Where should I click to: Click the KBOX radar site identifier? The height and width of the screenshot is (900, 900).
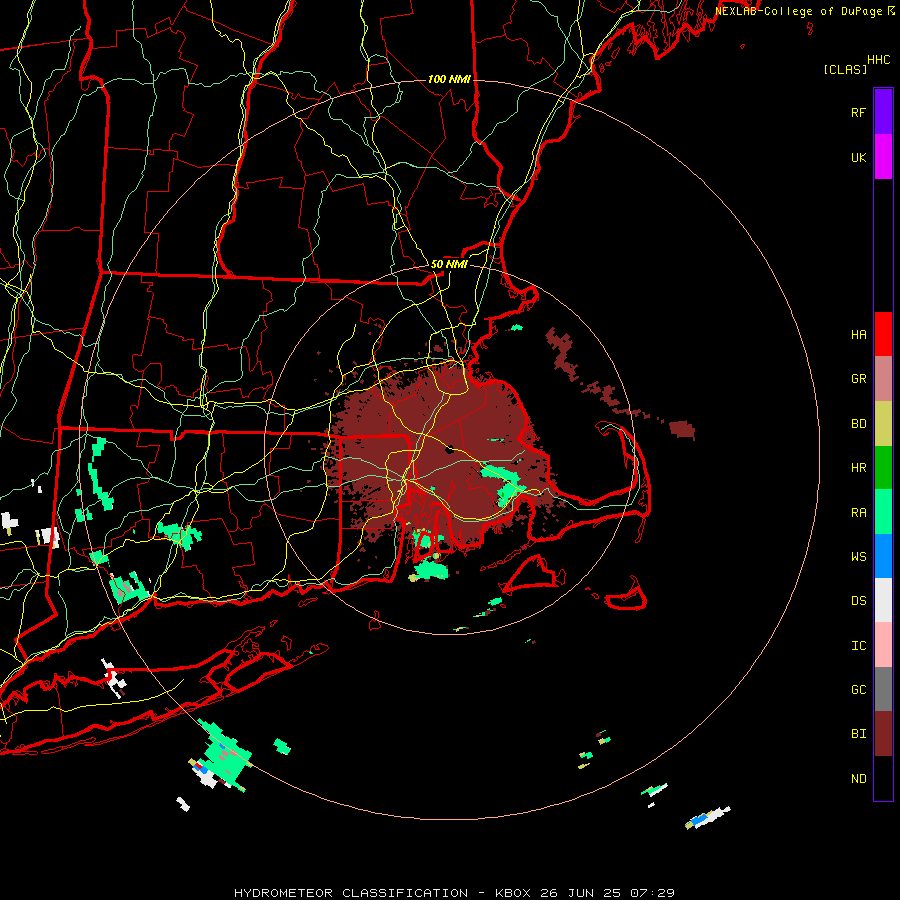coord(514,893)
